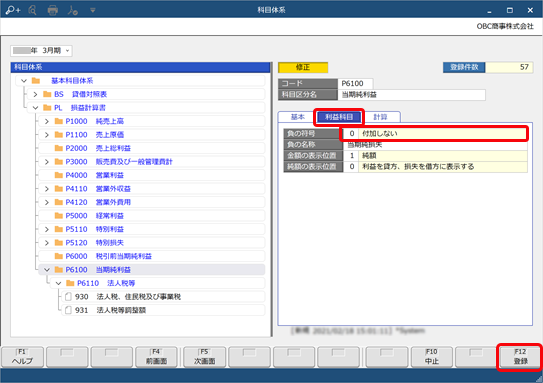Click the folder icon of P6000 税引前当期純利益
This screenshot has height=383, width=543.
(x=59, y=256)
